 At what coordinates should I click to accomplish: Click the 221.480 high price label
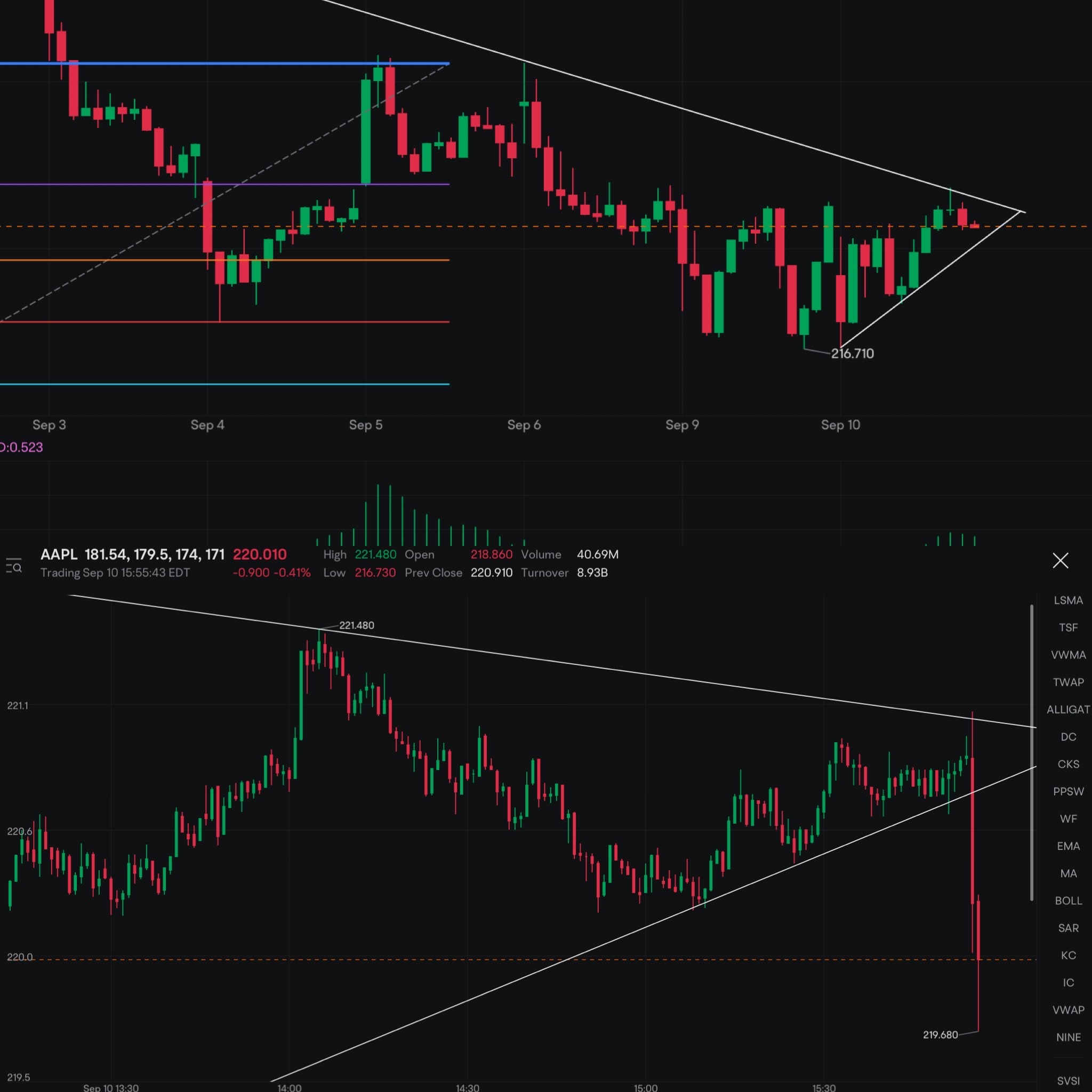[357, 625]
